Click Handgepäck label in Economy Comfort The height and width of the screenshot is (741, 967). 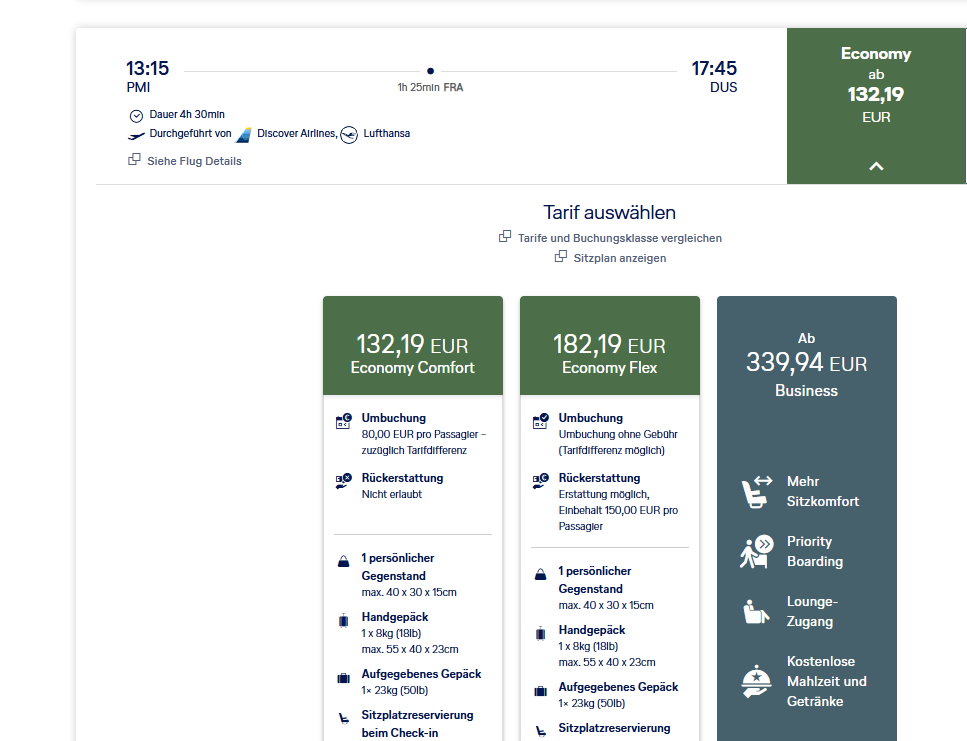pos(395,617)
